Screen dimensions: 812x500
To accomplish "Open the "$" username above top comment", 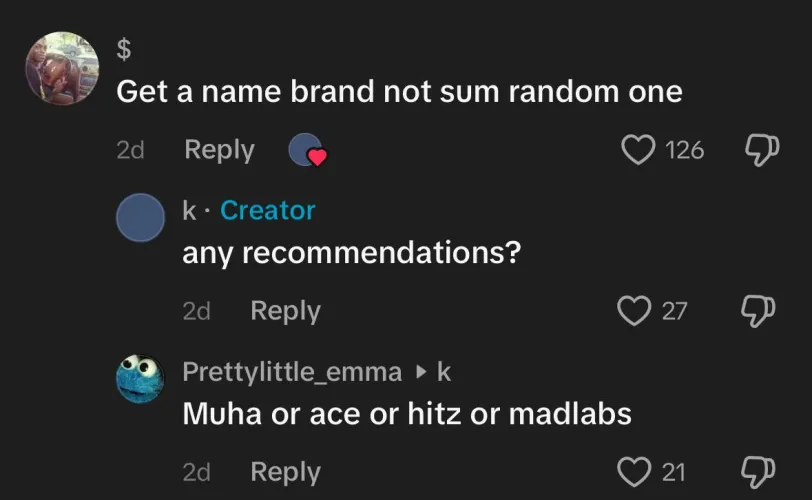I will tap(124, 47).
